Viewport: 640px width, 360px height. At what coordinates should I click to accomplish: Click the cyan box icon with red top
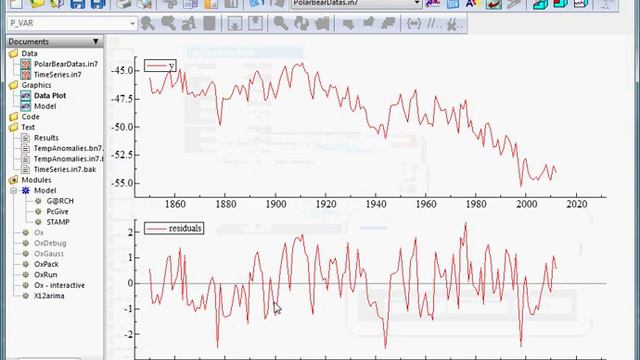coord(560,4)
